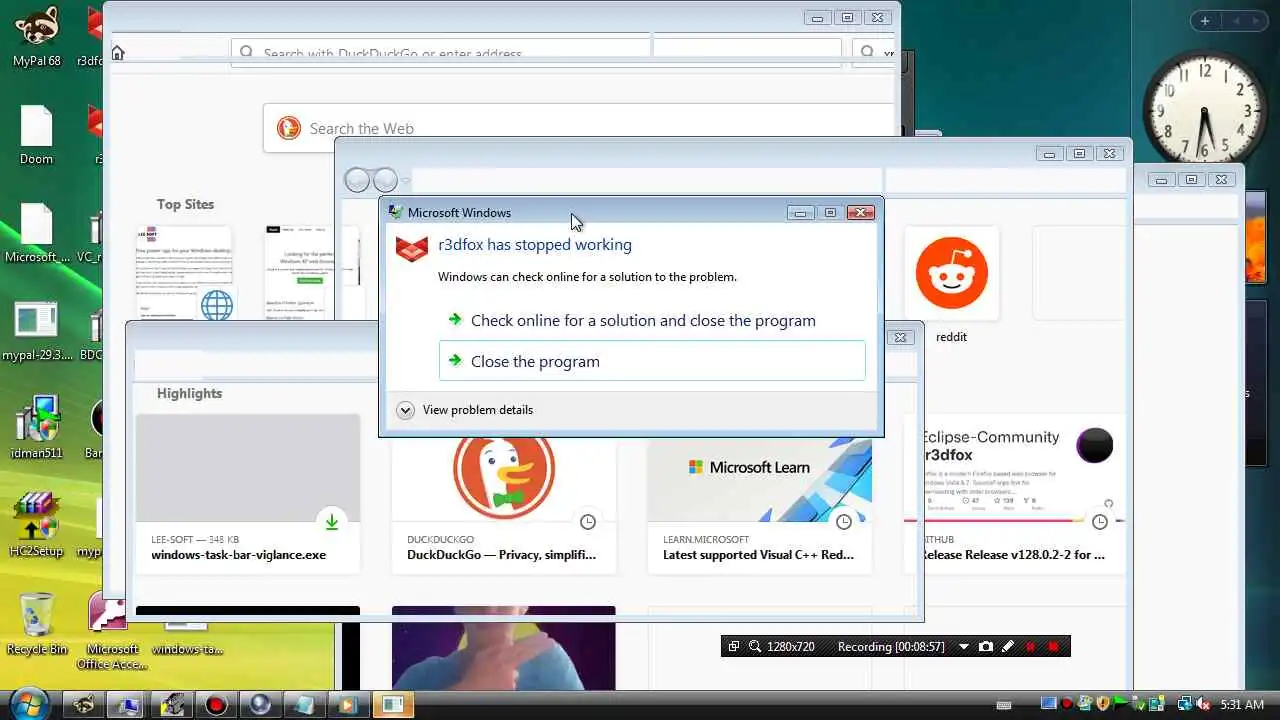
Task: Expand 'View problem details' chevron
Action: (405, 410)
